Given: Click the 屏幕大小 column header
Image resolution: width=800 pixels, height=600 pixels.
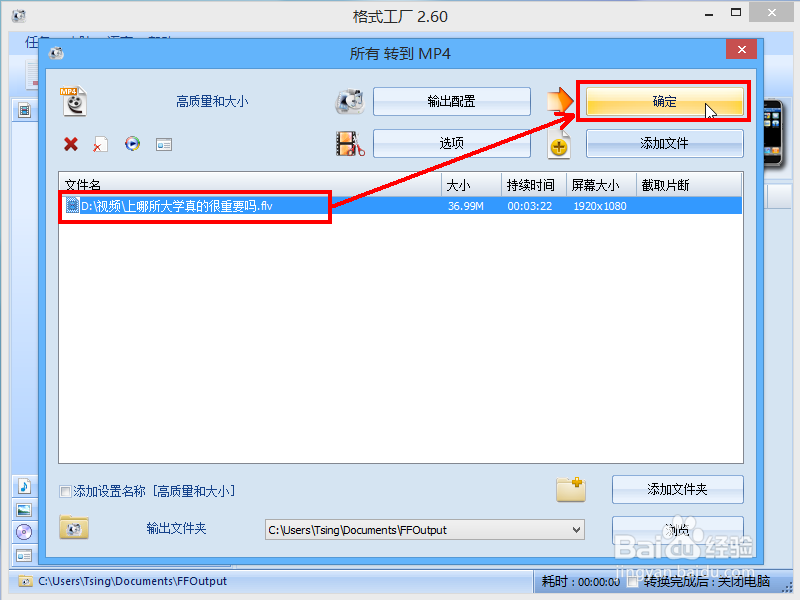Looking at the screenshot, I should point(601,185).
